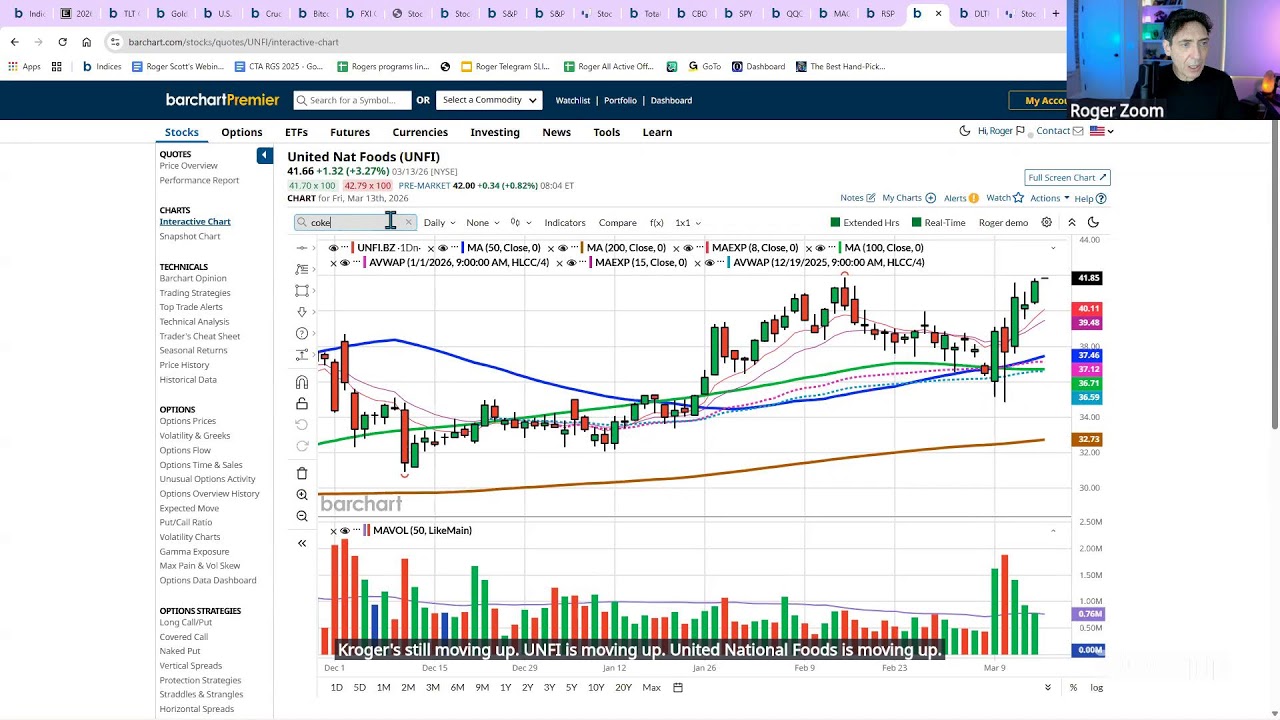
Task: Delete all drawings with trash icon
Action: point(302,473)
